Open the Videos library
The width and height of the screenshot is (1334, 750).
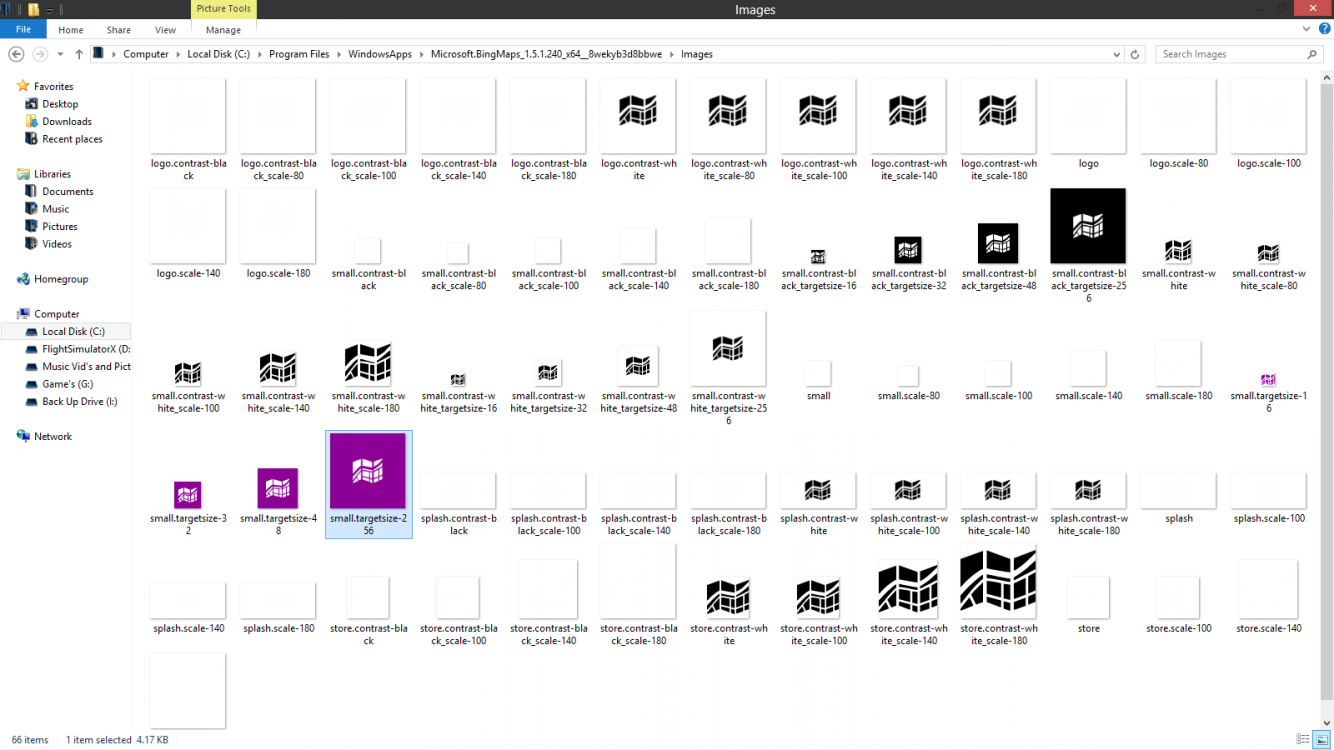56,244
